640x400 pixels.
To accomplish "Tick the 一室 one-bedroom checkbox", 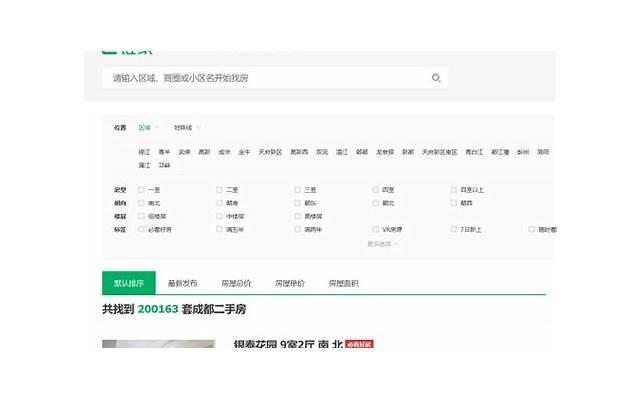I will [x=141, y=190].
